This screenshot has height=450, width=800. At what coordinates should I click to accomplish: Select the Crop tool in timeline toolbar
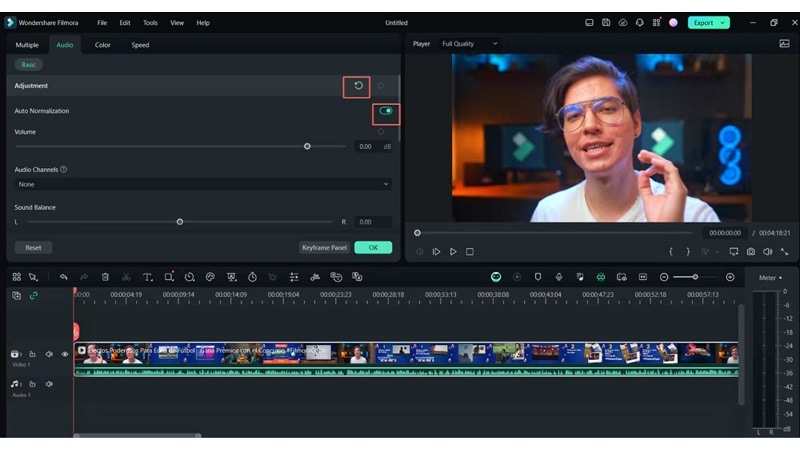(x=169, y=277)
